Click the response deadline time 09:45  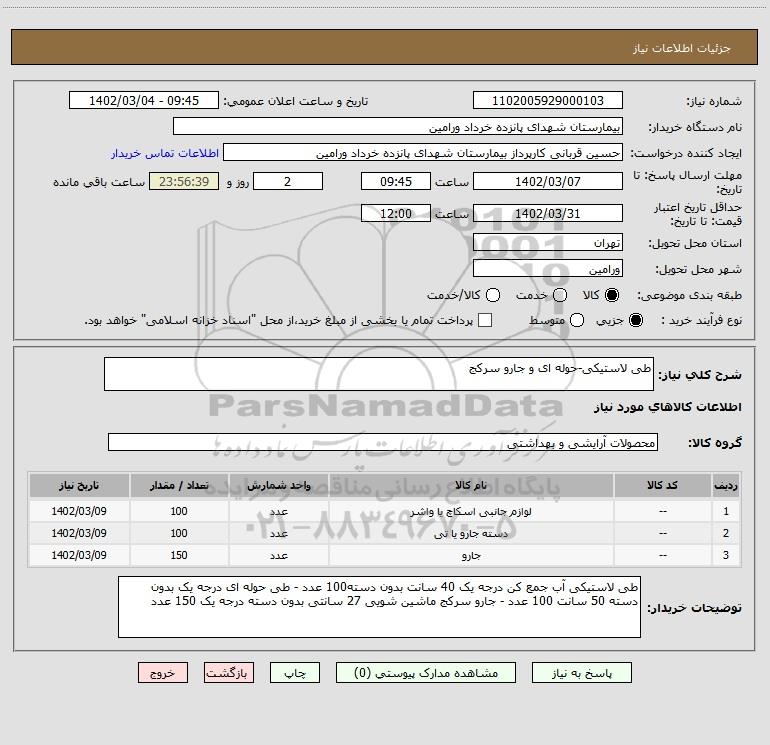tap(396, 181)
